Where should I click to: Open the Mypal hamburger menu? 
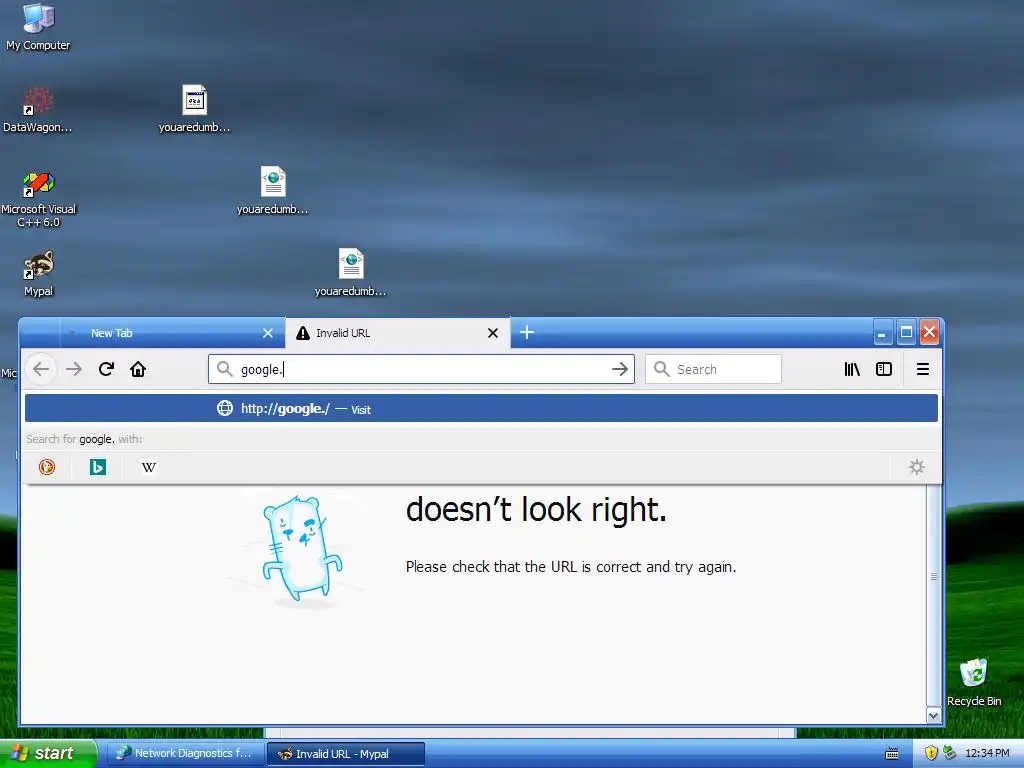coord(923,369)
